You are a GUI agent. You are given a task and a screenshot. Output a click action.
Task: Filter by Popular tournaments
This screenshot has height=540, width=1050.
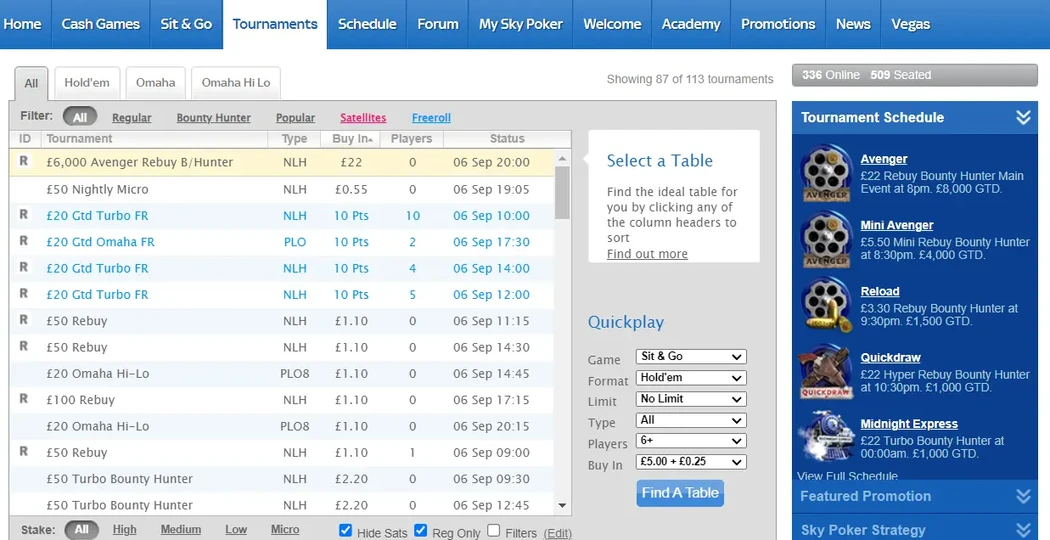pos(295,118)
